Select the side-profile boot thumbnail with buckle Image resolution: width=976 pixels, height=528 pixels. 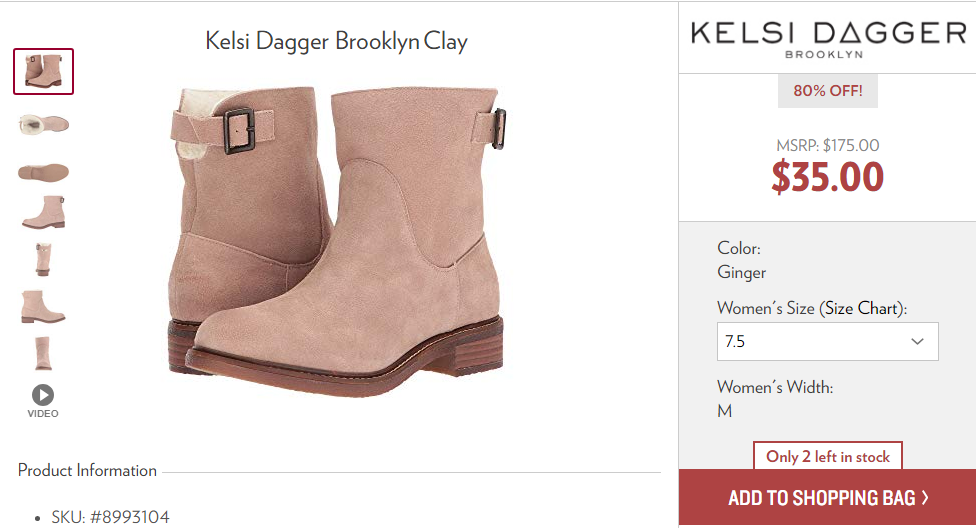[x=44, y=212]
